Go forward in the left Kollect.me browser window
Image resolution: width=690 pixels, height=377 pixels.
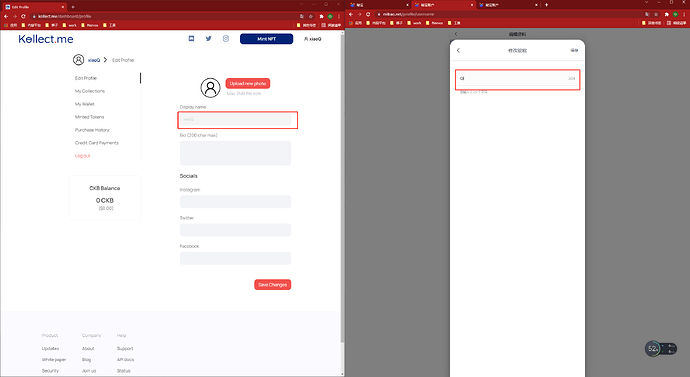[15, 16]
